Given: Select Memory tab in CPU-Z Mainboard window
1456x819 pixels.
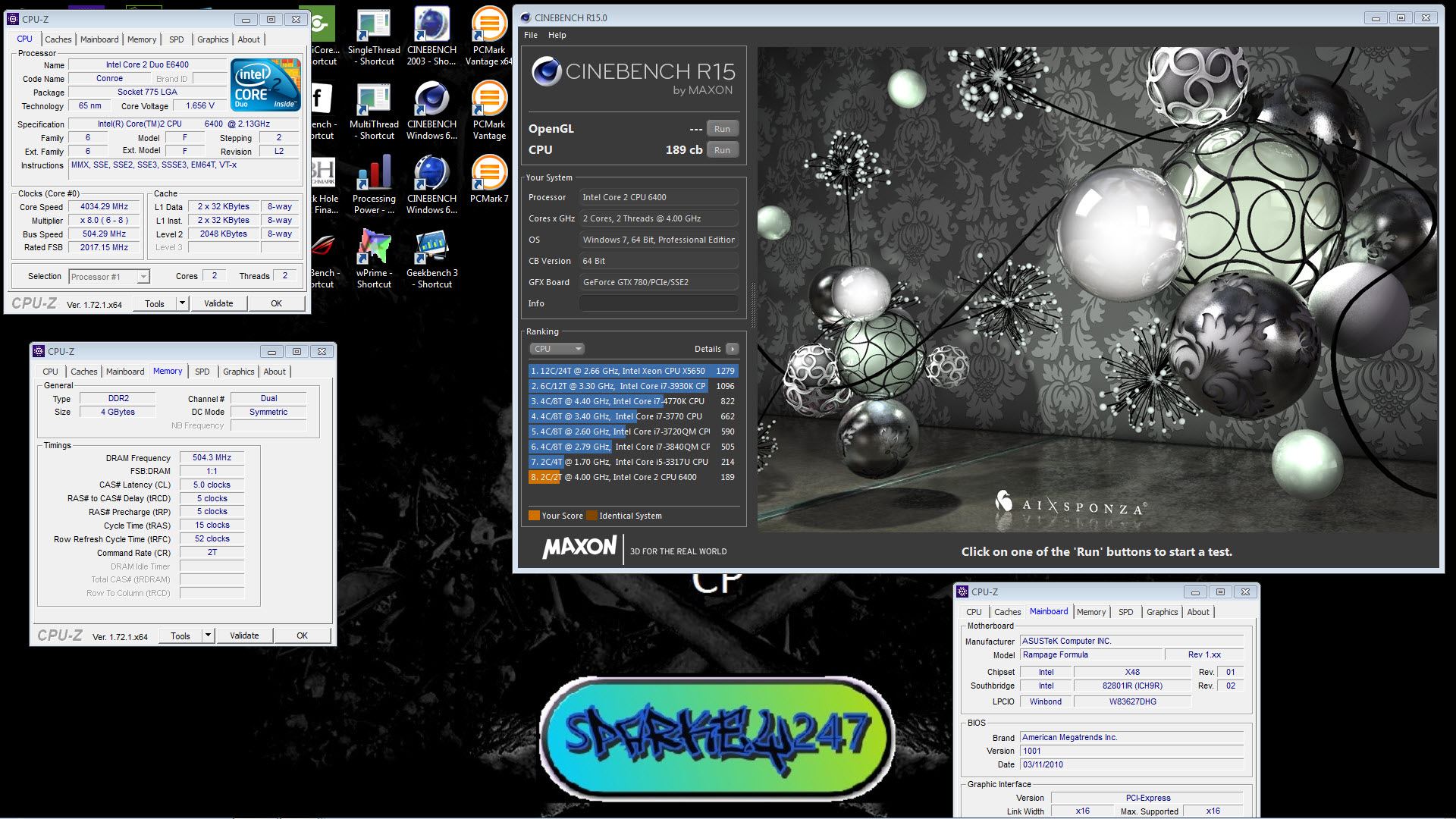Looking at the screenshot, I should [1091, 612].
